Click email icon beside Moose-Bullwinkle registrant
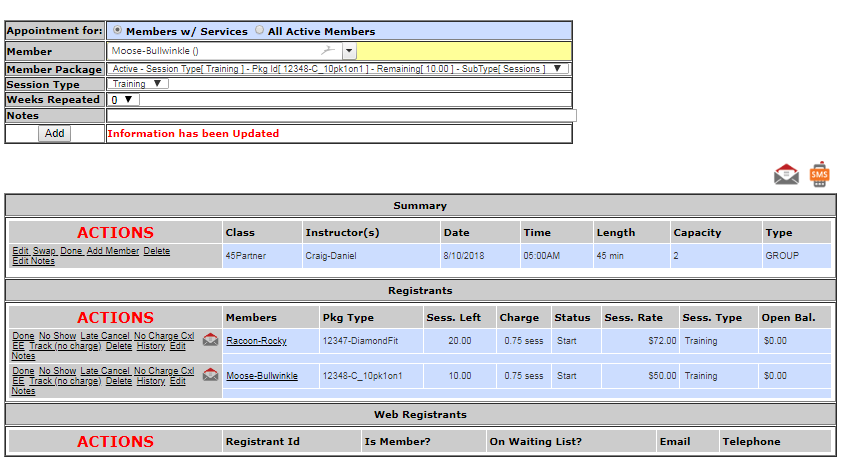The image size is (852, 464). pyautogui.click(x=210, y=375)
